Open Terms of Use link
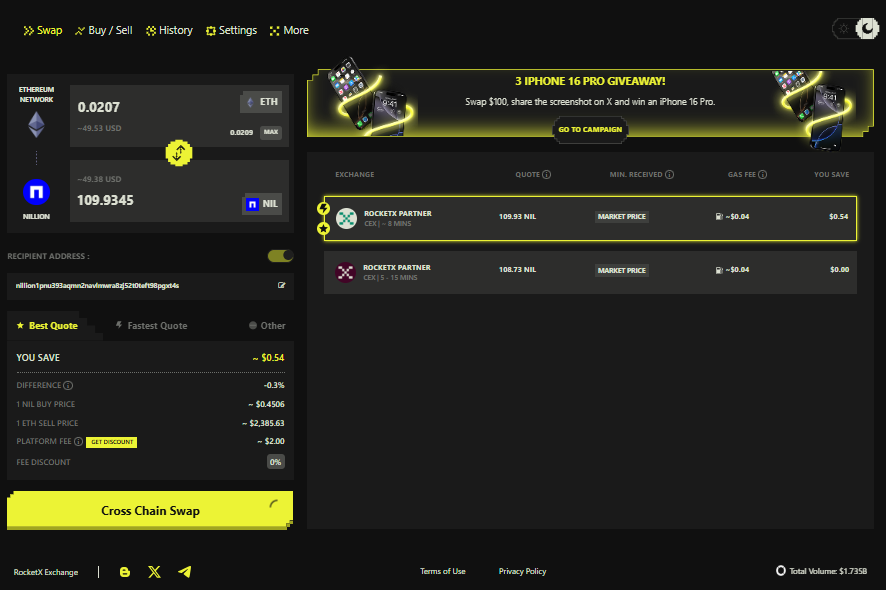The image size is (886, 590). point(442,571)
